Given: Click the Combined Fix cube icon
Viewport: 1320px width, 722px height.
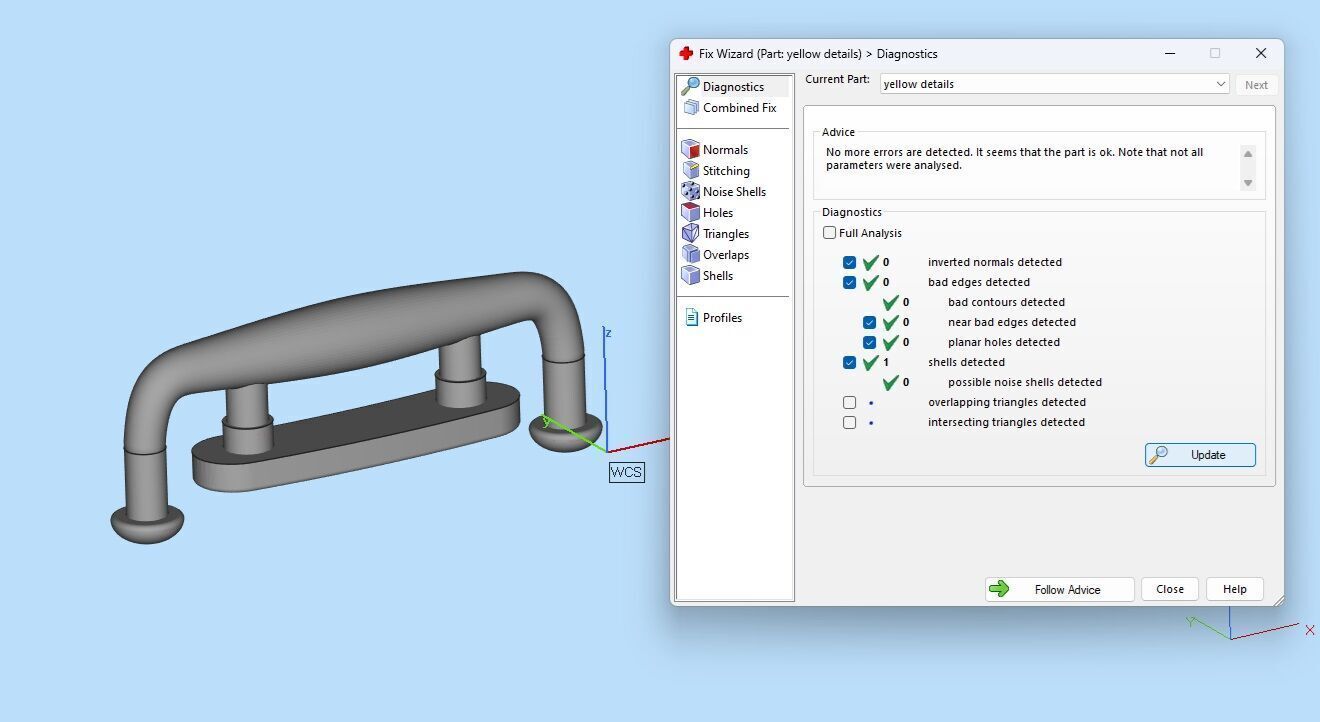Looking at the screenshot, I should (x=690, y=108).
